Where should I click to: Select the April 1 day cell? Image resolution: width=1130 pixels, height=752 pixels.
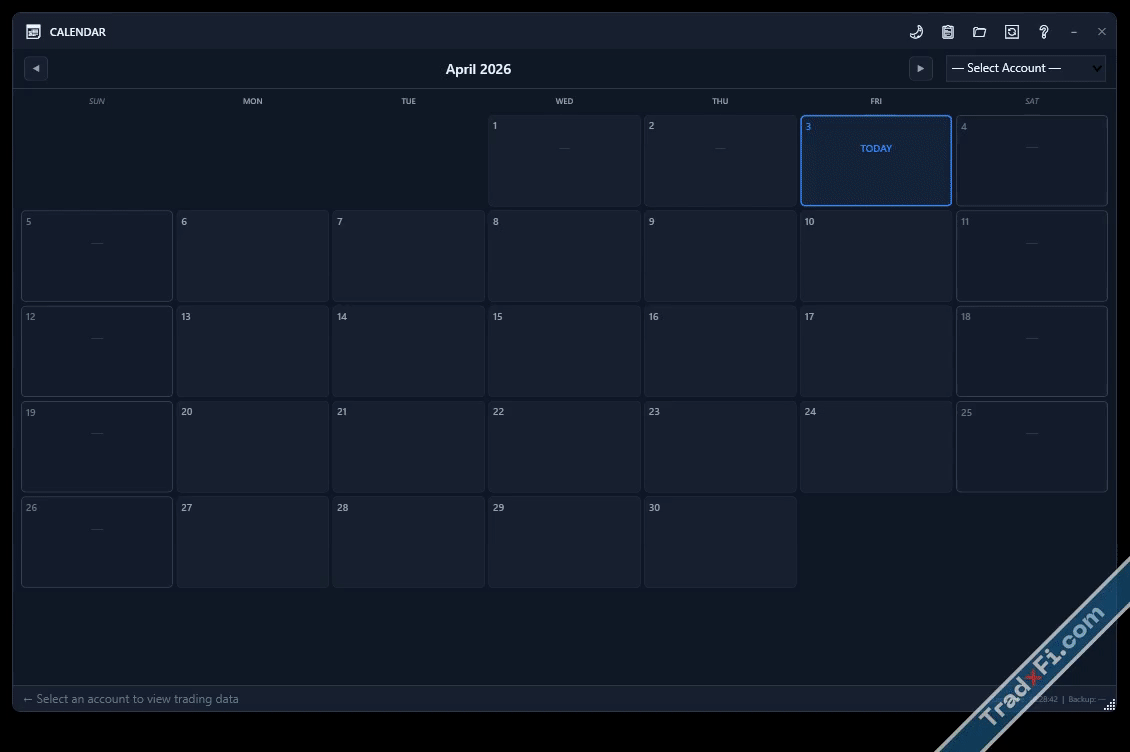point(564,161)
